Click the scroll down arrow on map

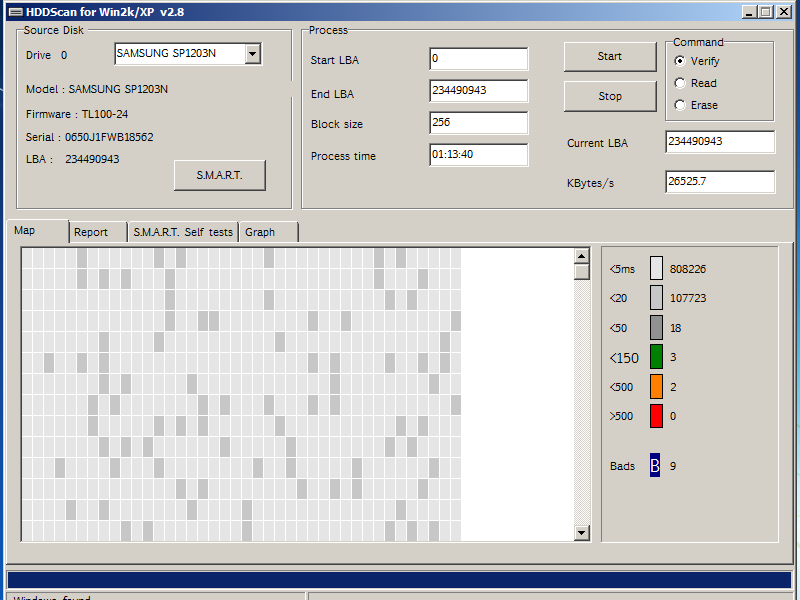point(582,533)
